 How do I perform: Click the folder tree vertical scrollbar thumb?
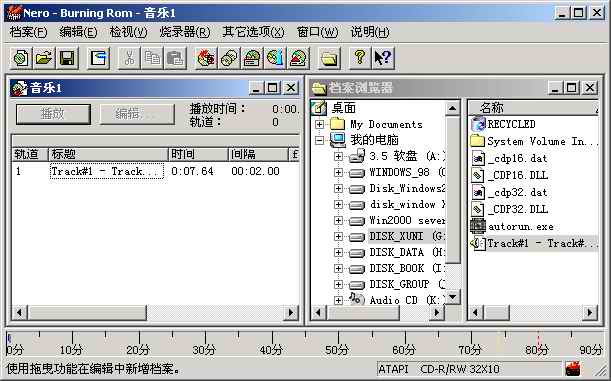452,189
